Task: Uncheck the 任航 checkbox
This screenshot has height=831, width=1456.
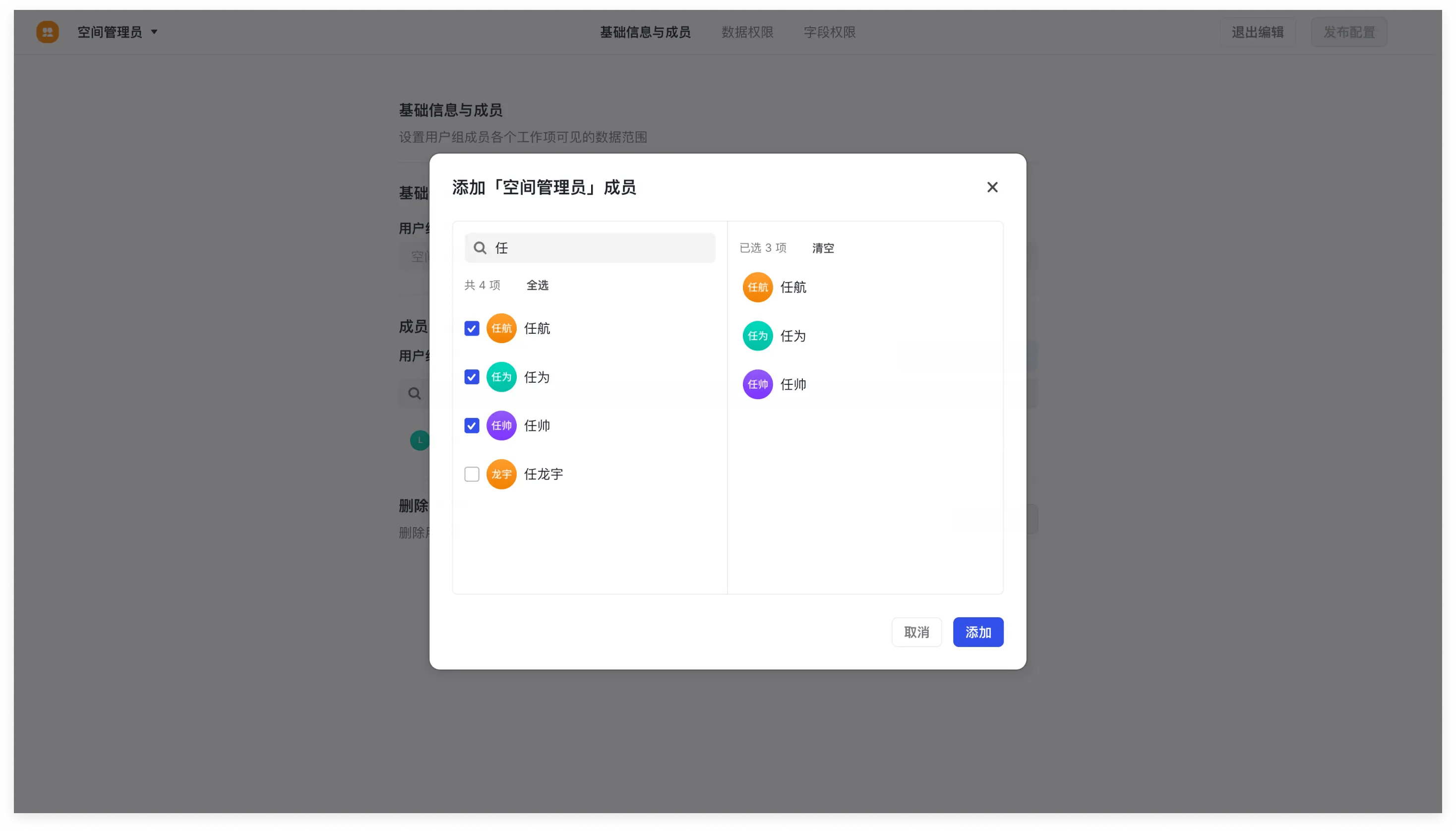Action: click(472, 328)
